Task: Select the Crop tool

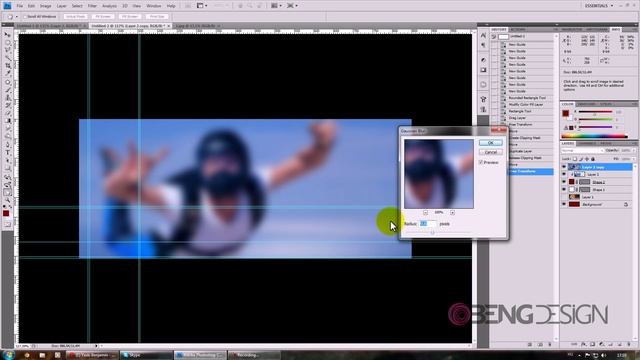Action: [7, 65]
